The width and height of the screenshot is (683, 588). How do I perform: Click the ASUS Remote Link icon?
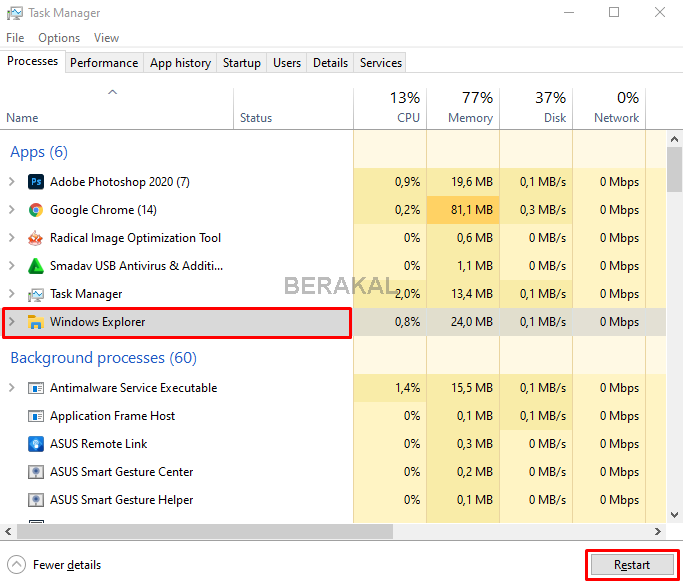pos(36,444)
